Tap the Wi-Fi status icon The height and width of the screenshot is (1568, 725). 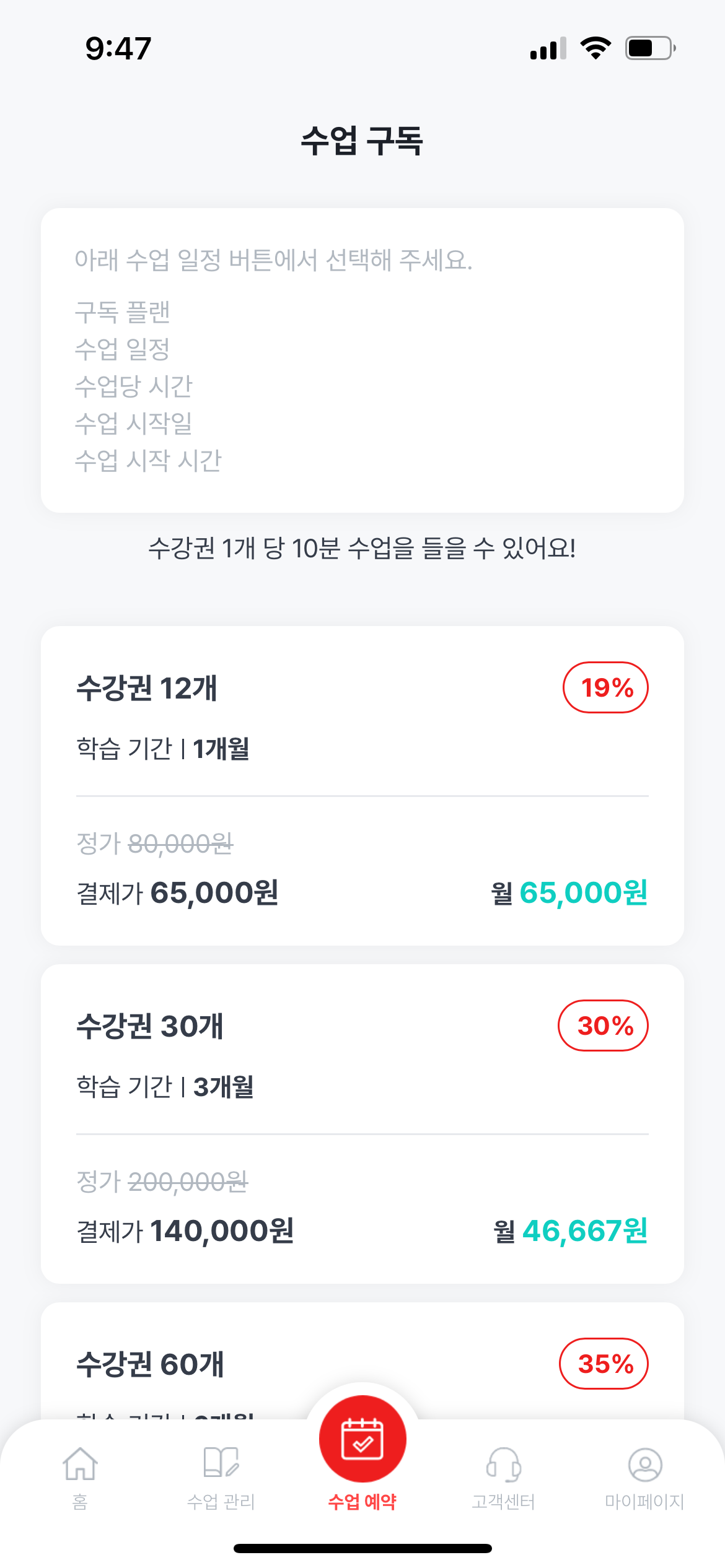point(595,48)
